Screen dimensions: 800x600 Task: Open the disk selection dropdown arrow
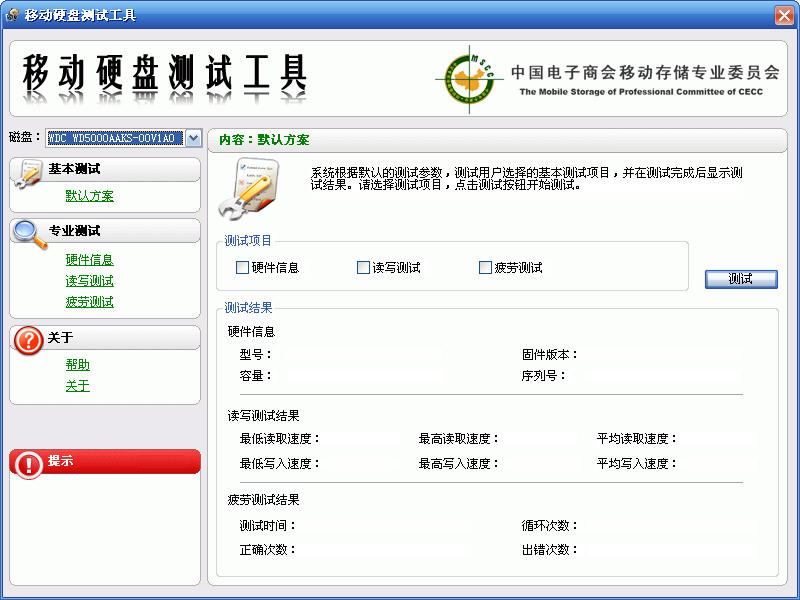(194, 138)
